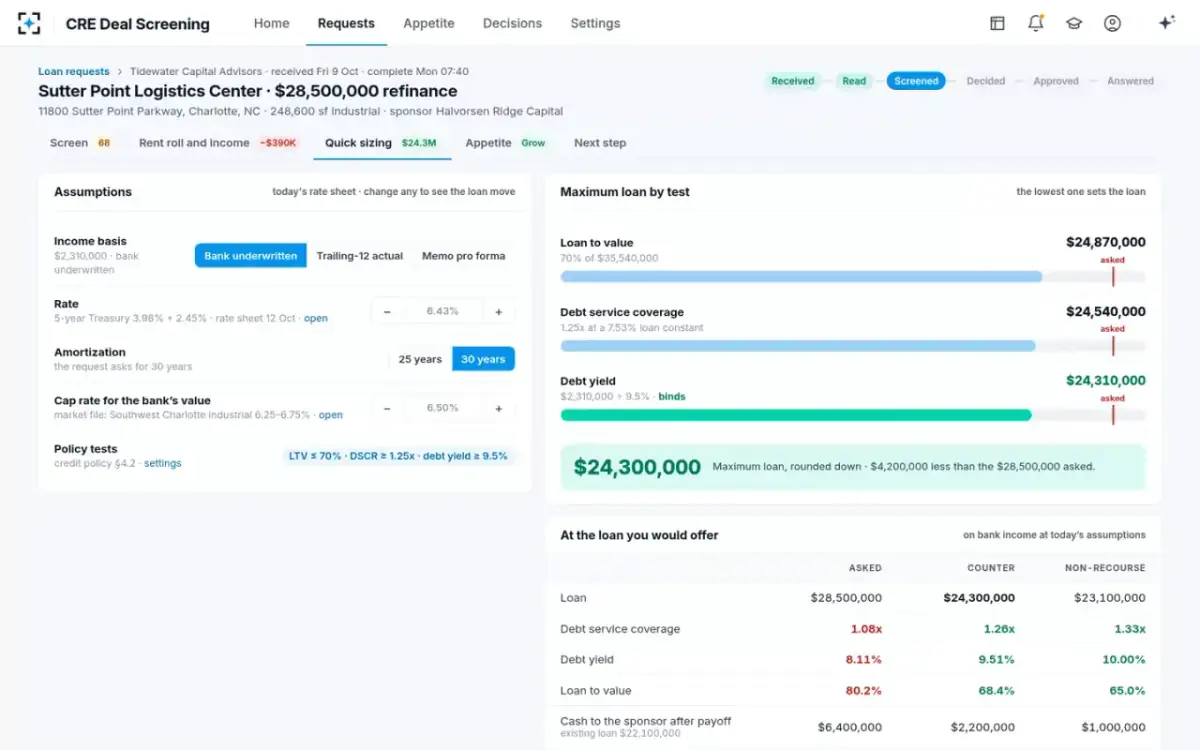Open the Decisions menu
The height and width of the screenshot is (750, 1200).
(512, 23)
